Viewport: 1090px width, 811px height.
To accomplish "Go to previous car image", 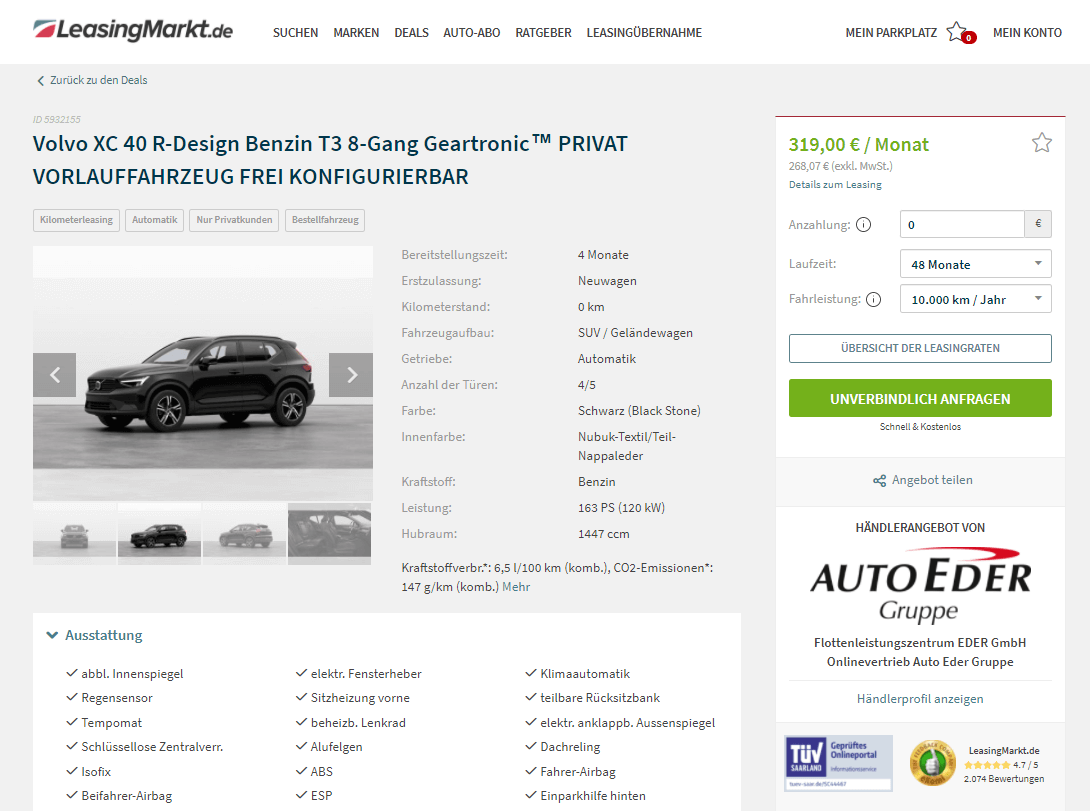I will [x=54, y=375].
